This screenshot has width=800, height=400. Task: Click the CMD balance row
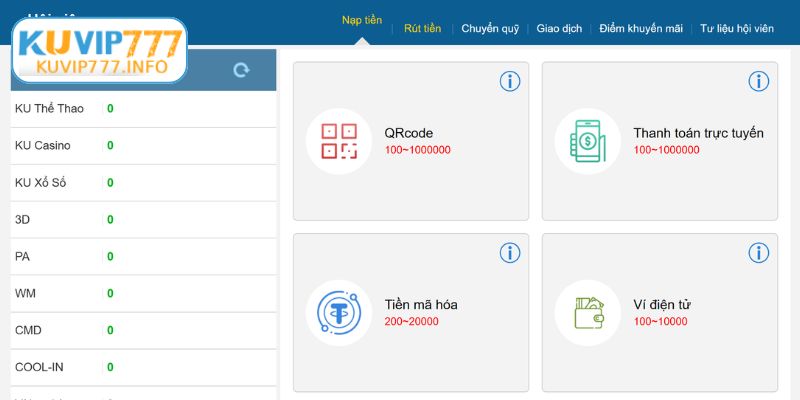pos(143,331)
